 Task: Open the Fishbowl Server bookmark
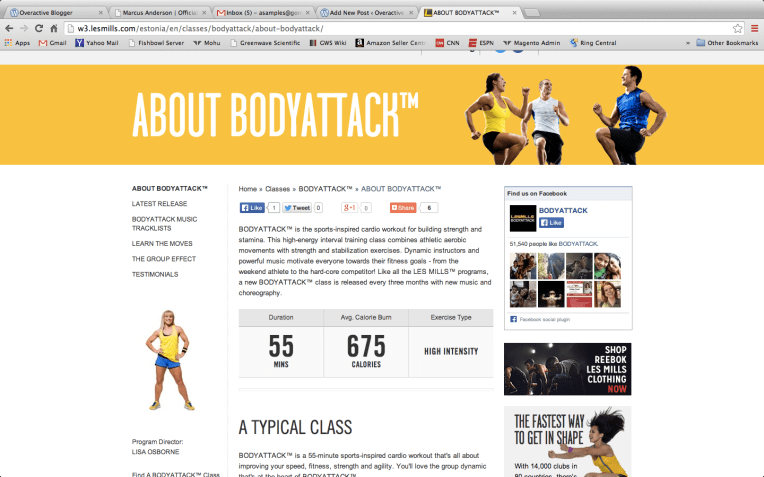click(x=156, y=43)
